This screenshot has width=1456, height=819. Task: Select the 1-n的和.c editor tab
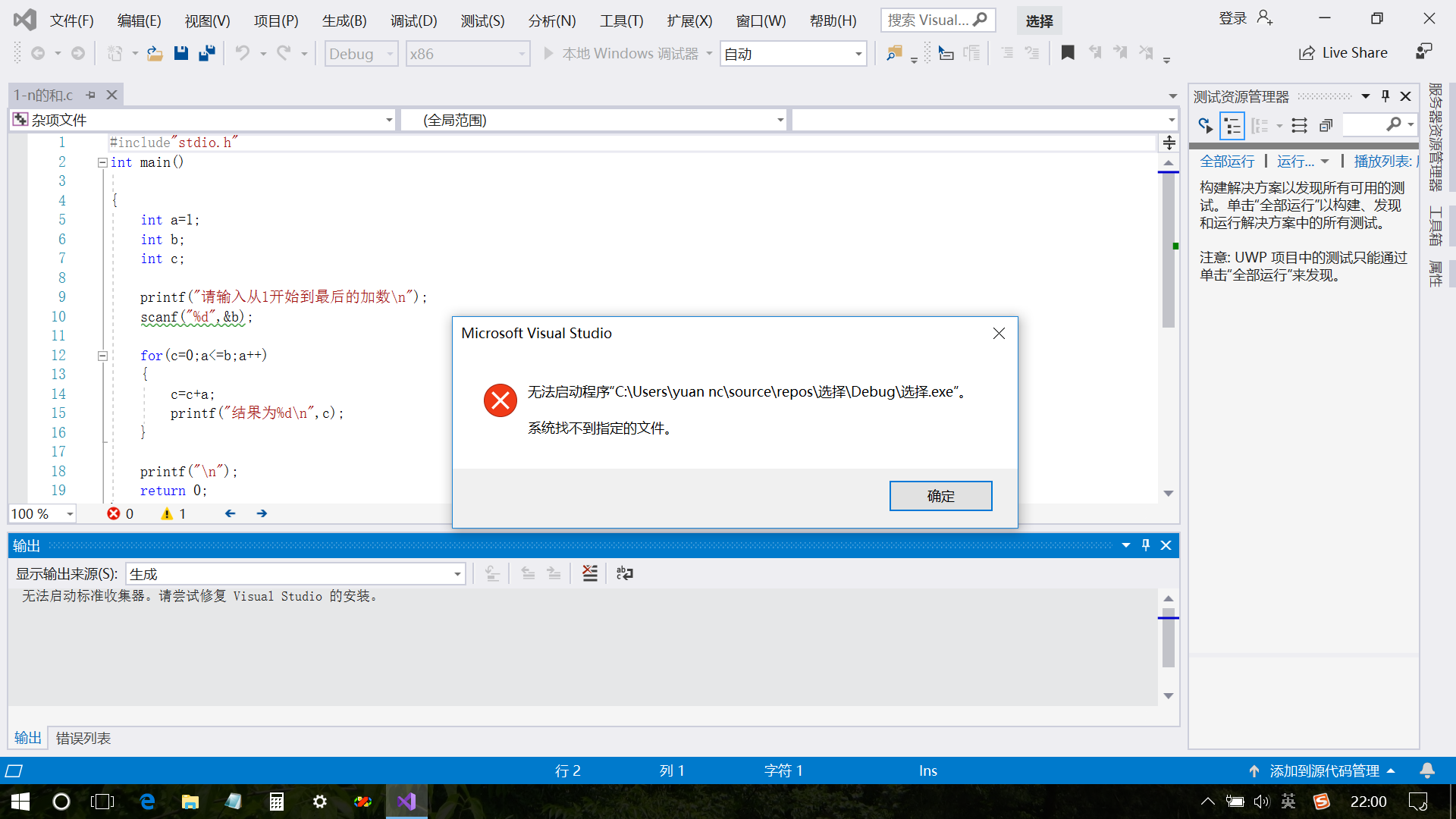[x=43, y=95]
